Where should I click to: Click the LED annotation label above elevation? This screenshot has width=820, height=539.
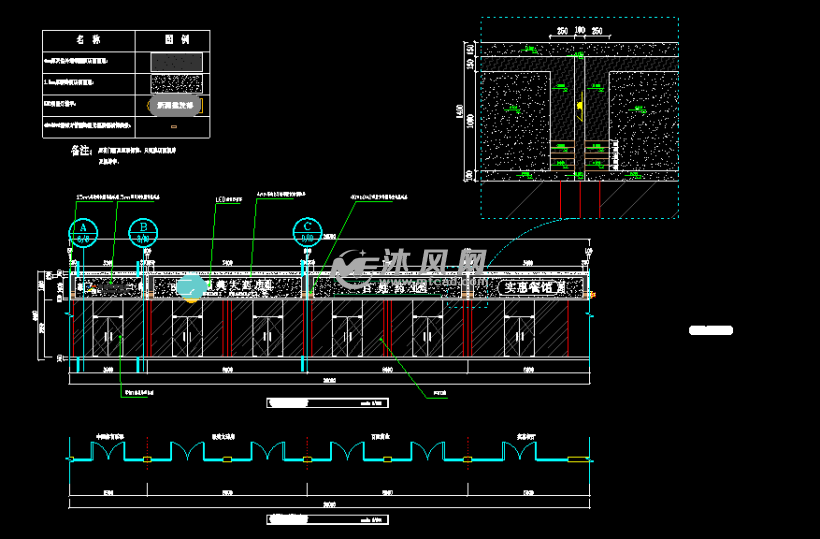point(227,199)
